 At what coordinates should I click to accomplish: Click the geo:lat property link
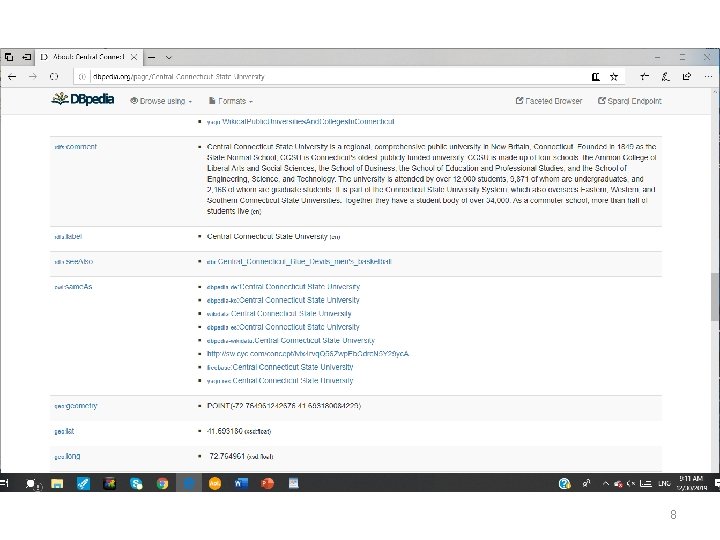point(64,431)
